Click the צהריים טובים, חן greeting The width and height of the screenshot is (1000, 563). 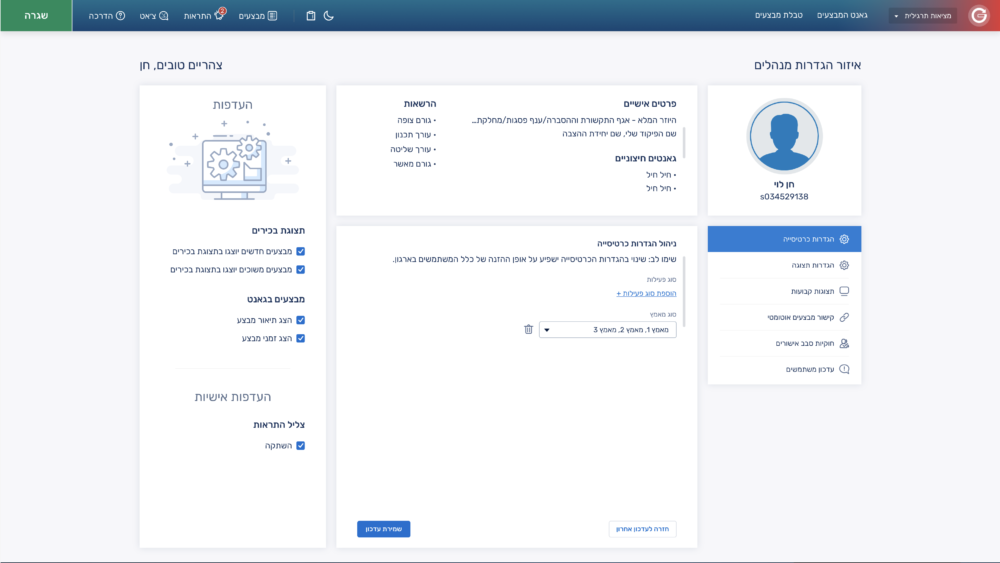coord(181,65)
